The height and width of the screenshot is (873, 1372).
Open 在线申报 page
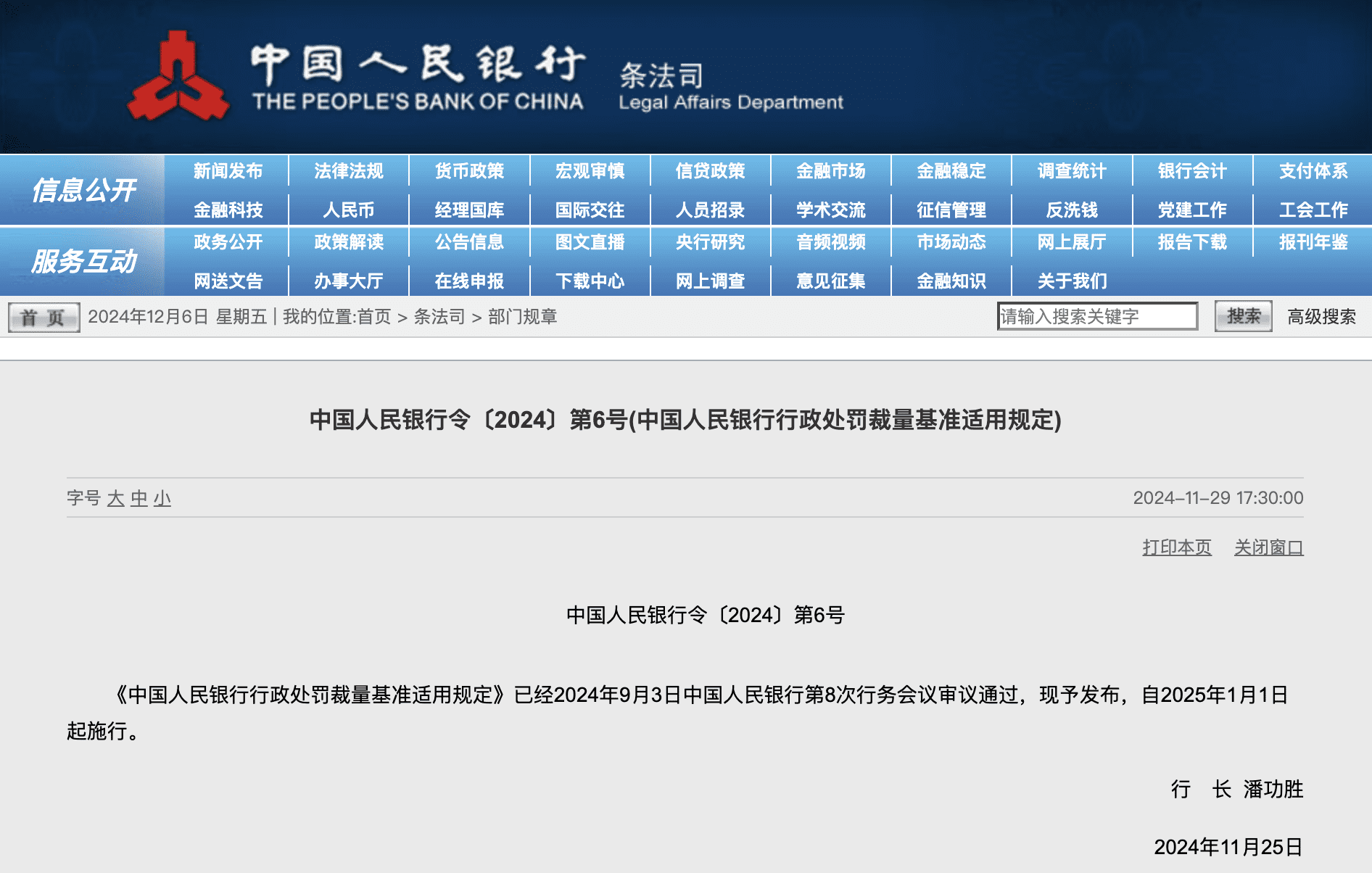click(x=469, y=281)
